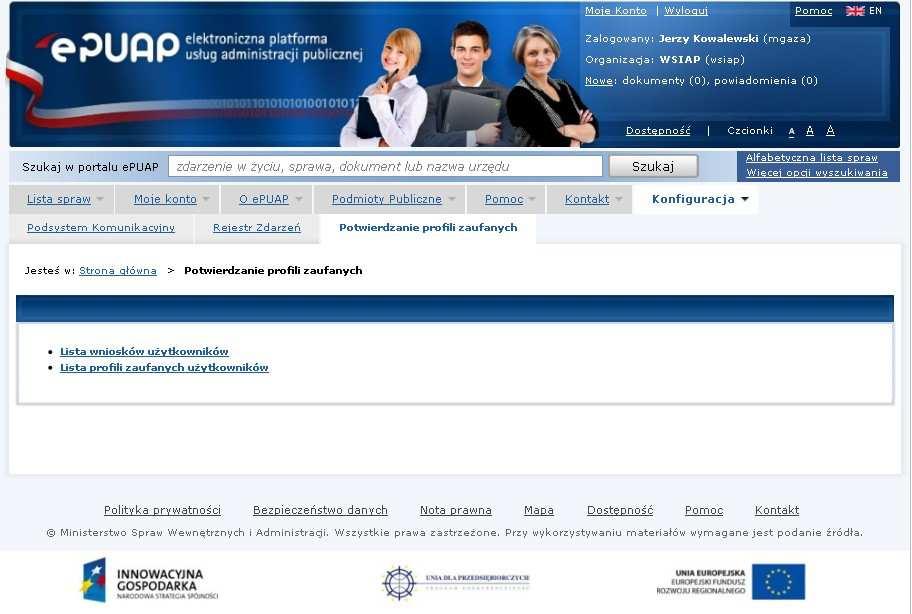
Task: Focus the portal search input field
Action: 385,167
